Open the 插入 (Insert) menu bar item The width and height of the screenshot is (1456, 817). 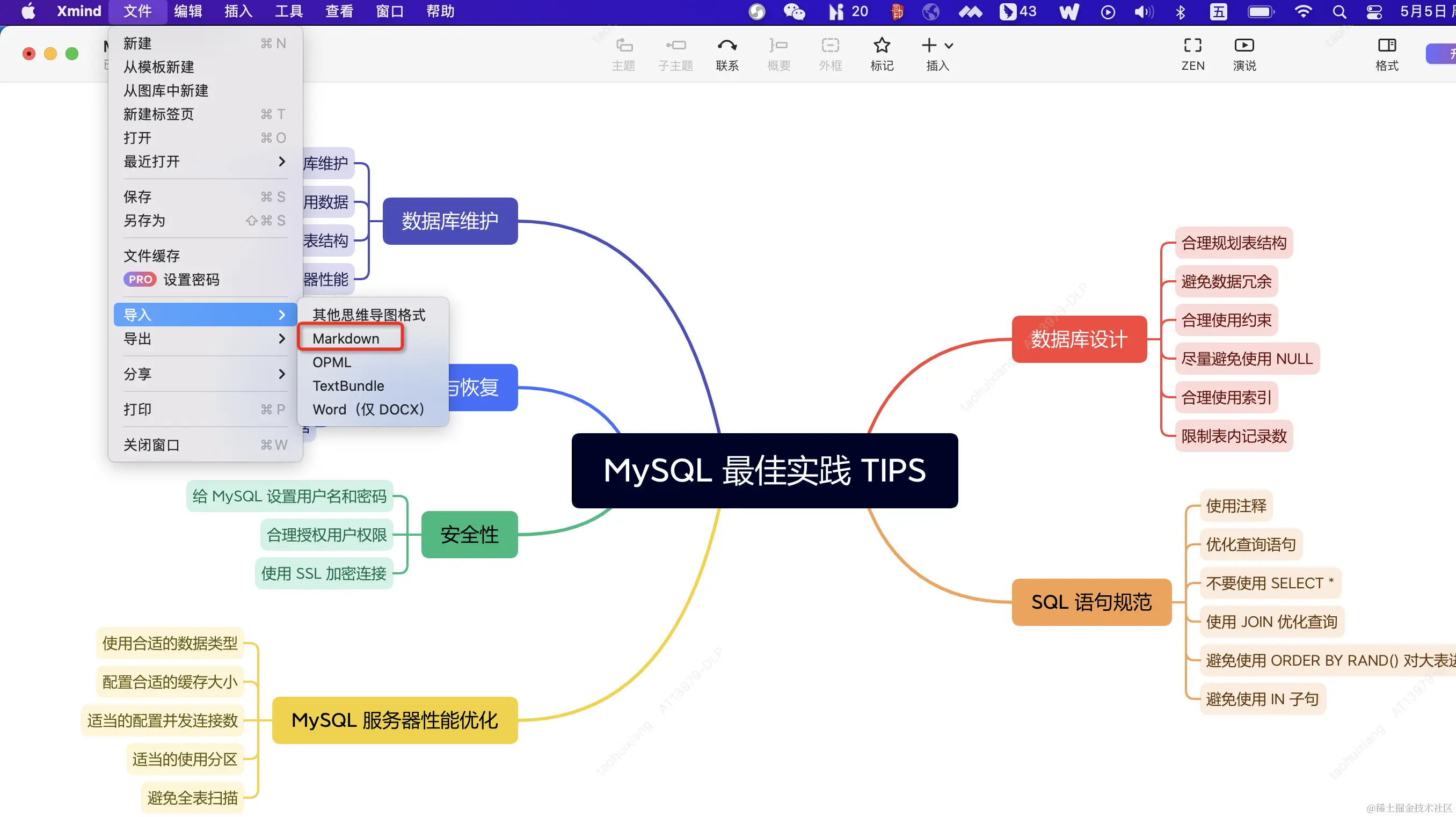[x=238, y=11]
